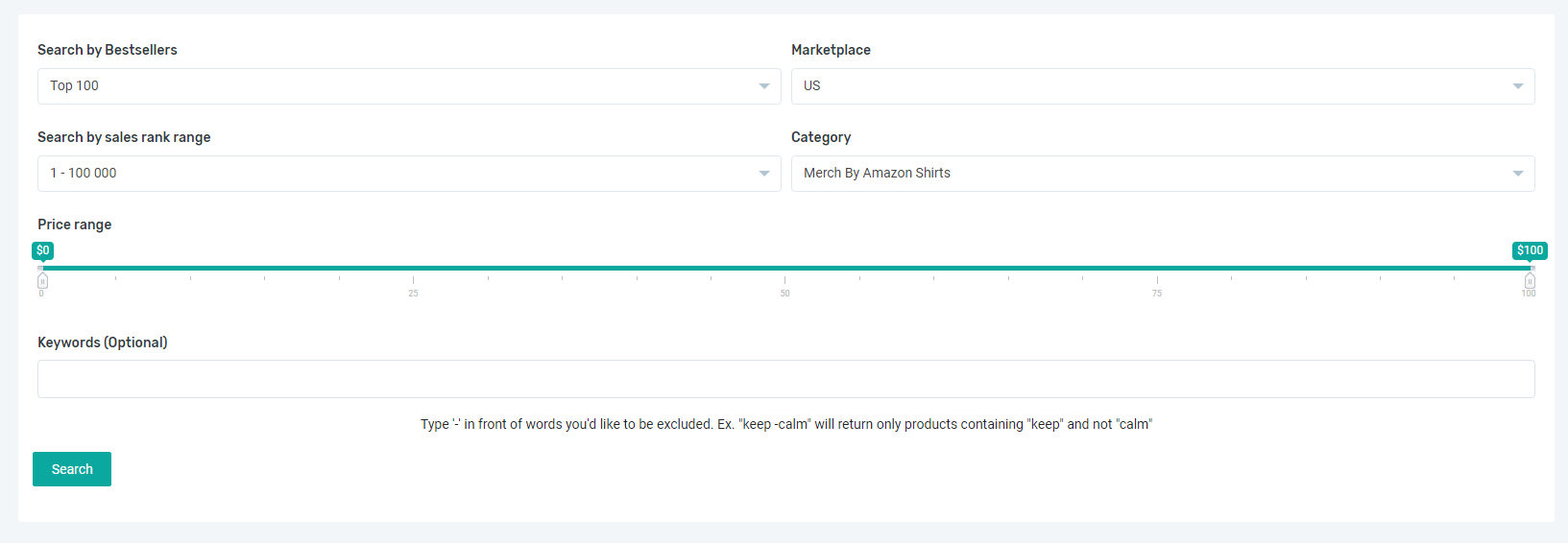1568x543 pixels.
Task: Click the Search by sales rank range label
Action: (124, 137)
